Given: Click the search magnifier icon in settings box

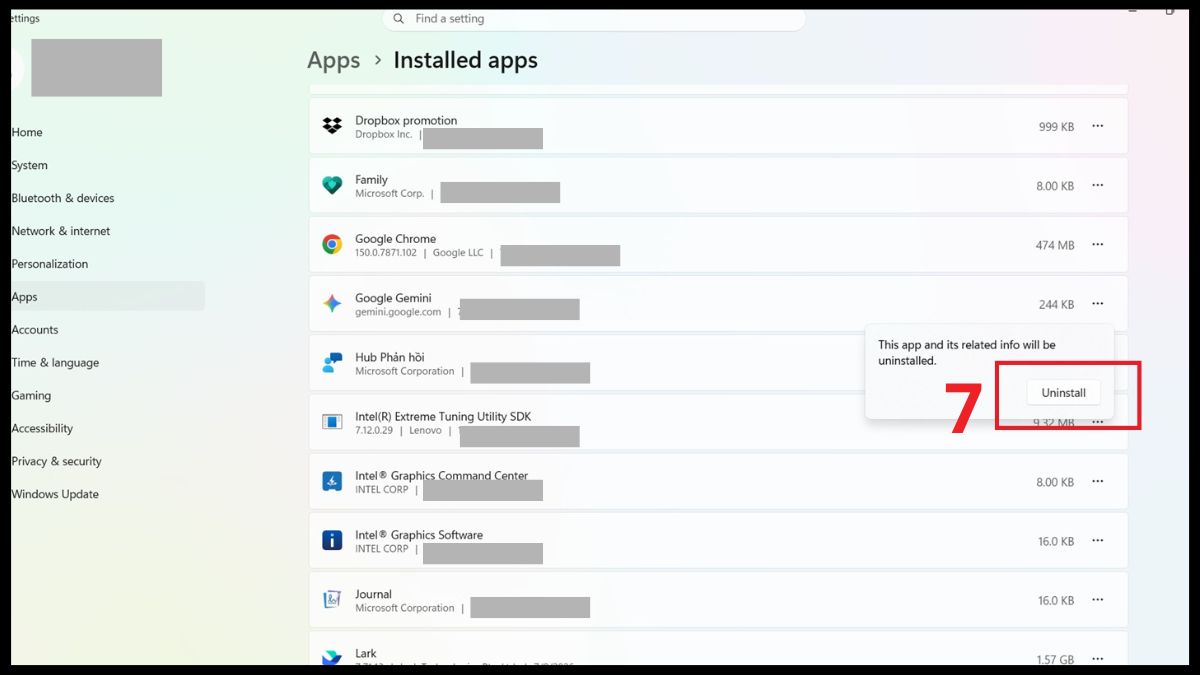Looking at the screenshot, I should [x=399, y=19].
